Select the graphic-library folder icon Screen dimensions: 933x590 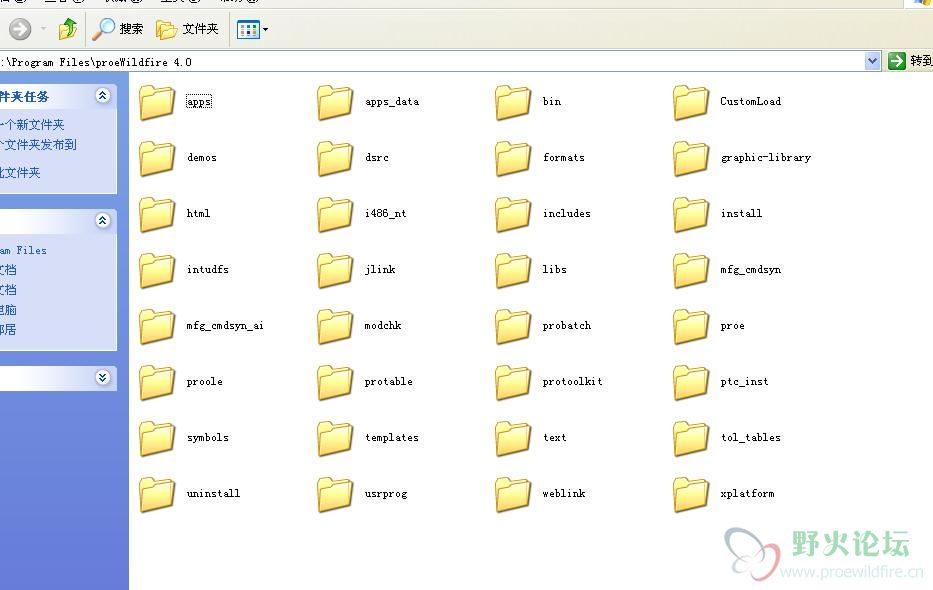coord(691,158)
